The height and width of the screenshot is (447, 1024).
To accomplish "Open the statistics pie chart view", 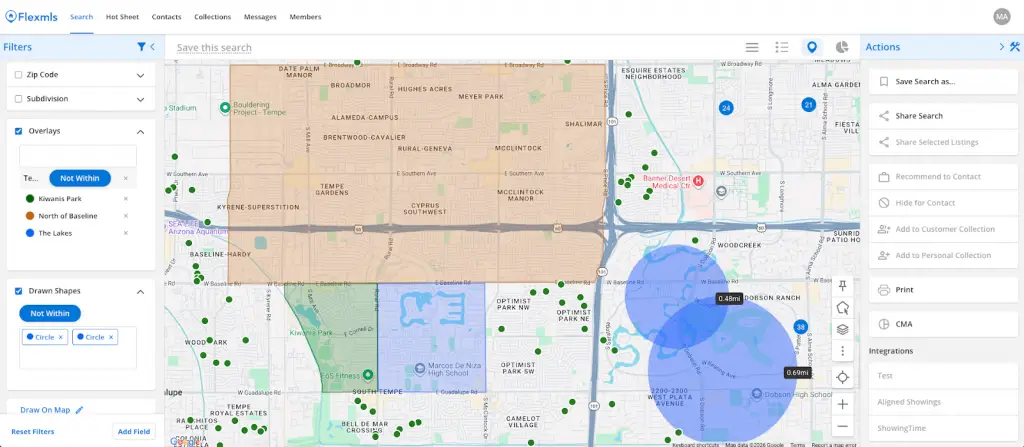I will [842, 47].
